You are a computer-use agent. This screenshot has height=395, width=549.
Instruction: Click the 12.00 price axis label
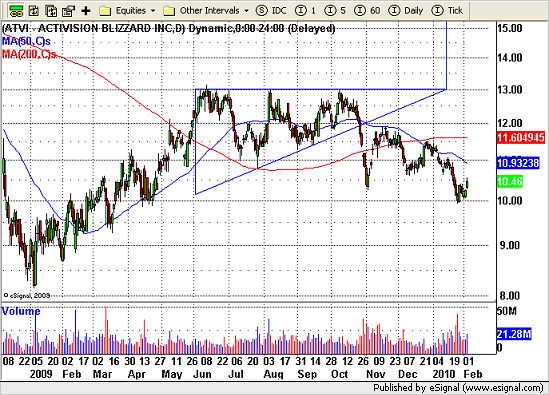click(510, 123)
